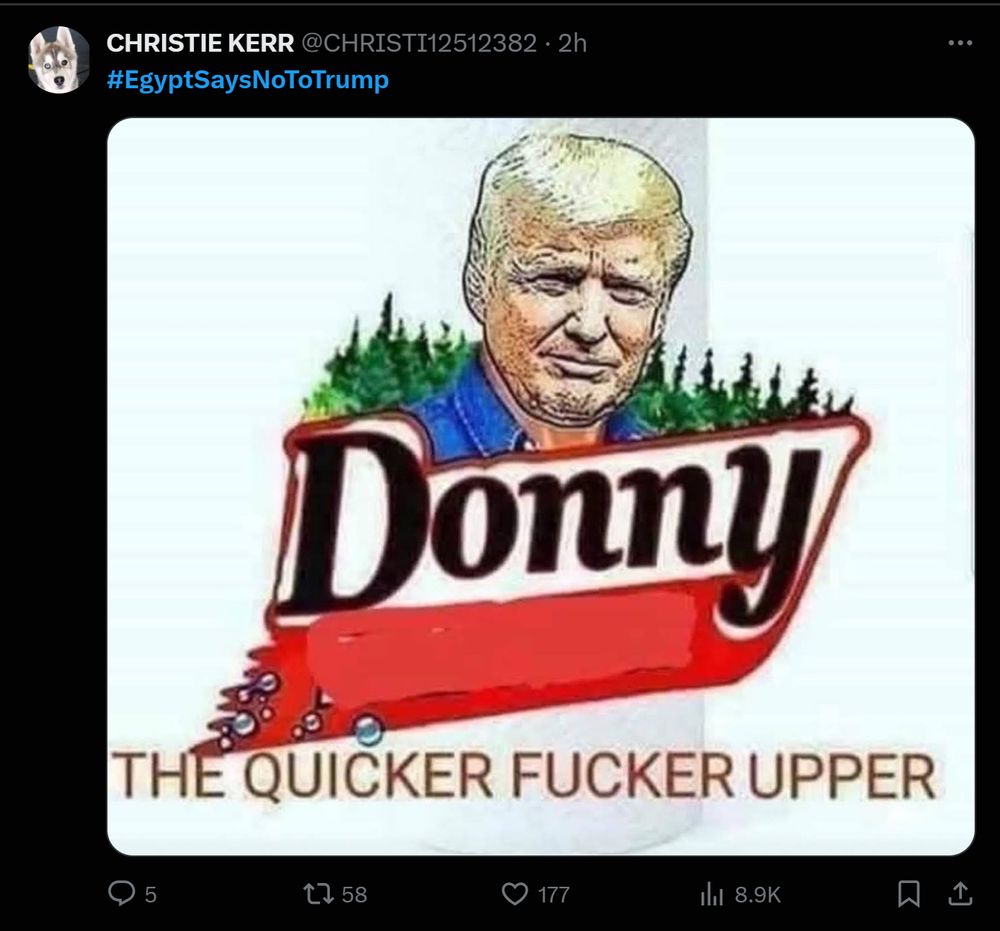Open the tweet via the 2h timestamp
The image size is (1000, 931).
(572, 43)
